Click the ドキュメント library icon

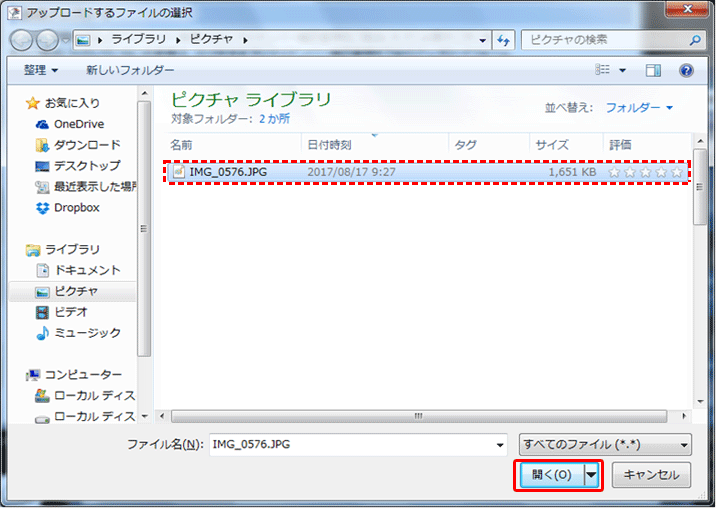point(42,271)
